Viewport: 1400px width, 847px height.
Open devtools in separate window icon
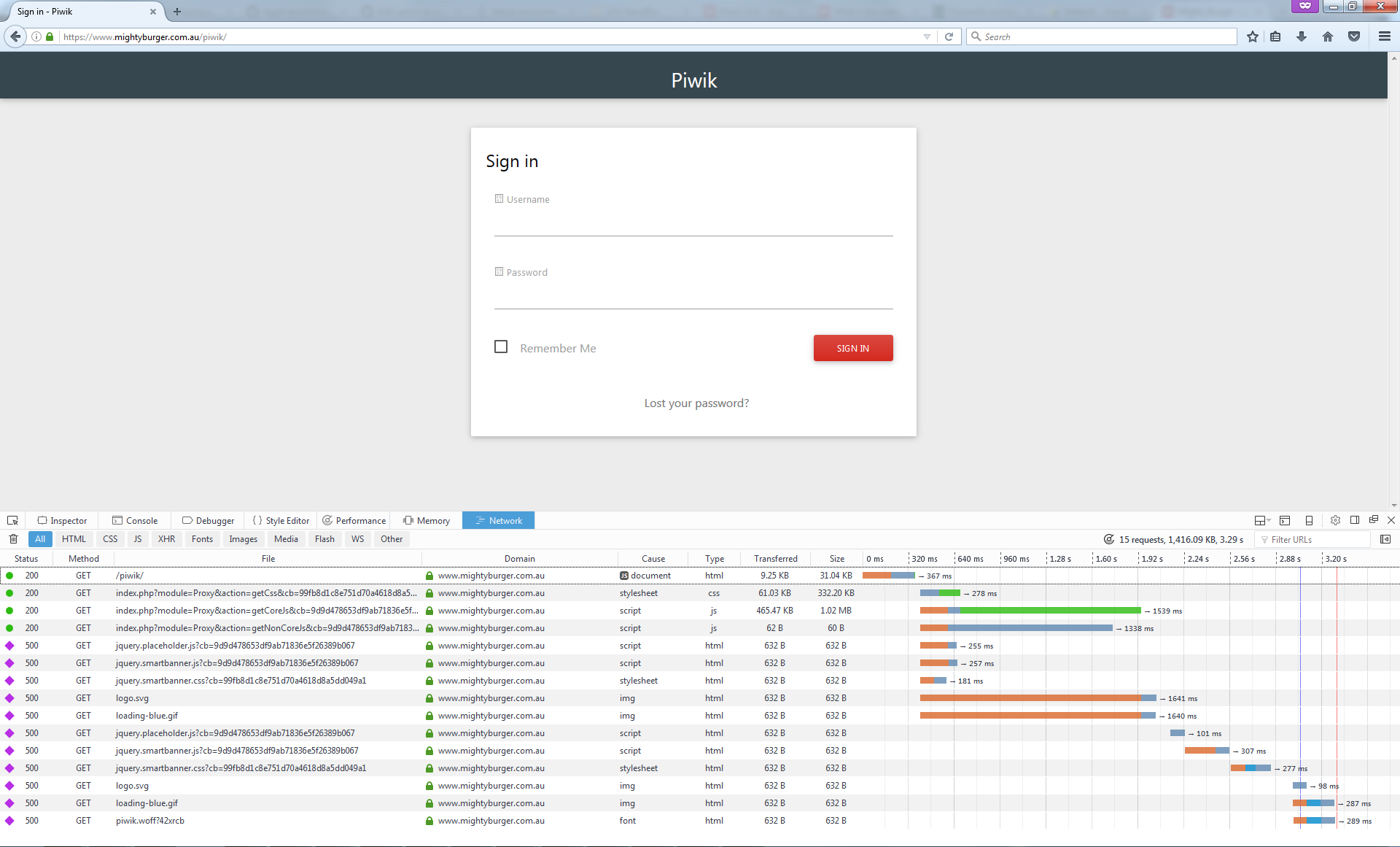1374,520
